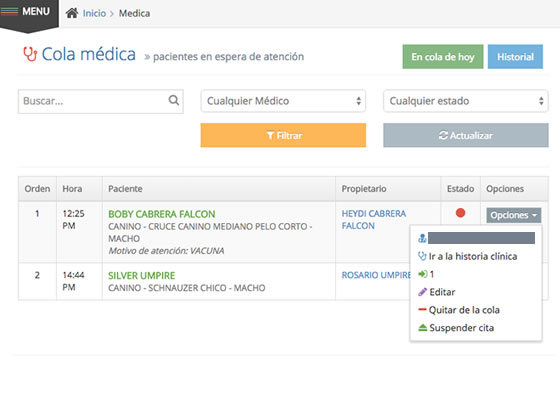The height and width of the screenshot is (420, 560).
Task: Select Ir a la historia clínica
Action: (473, 256)
